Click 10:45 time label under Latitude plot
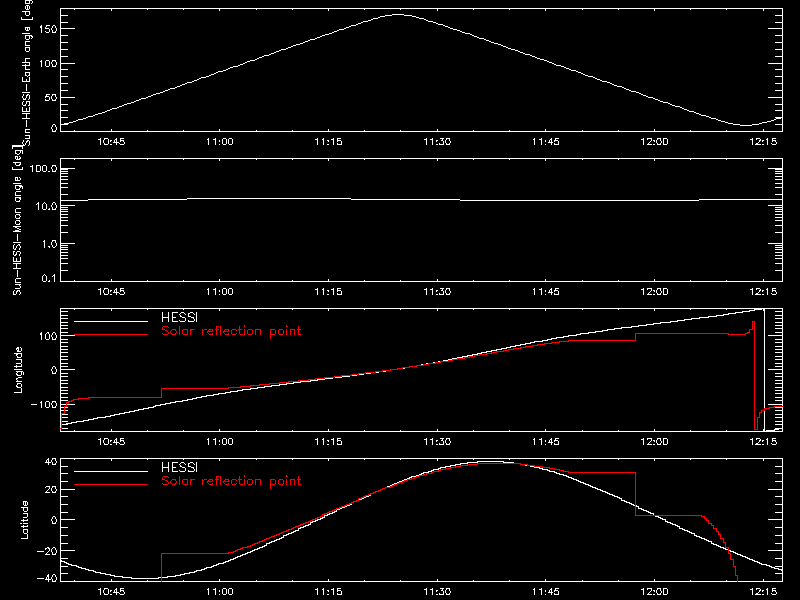This screenshot has width=800, height=600. tap(111, 592)
